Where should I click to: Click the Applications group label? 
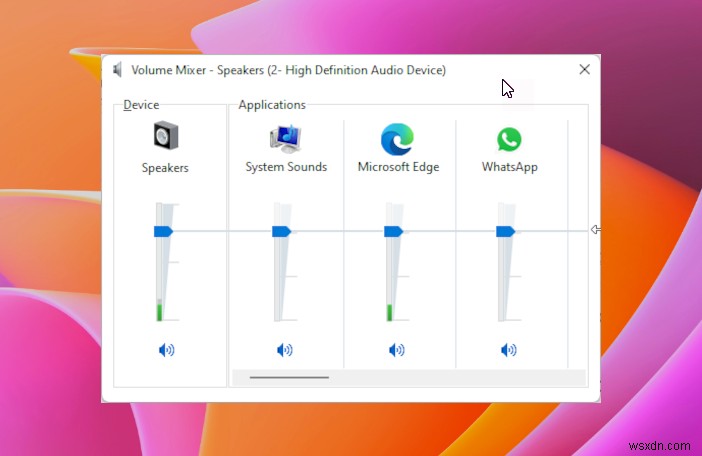click(x=272, y=105)
